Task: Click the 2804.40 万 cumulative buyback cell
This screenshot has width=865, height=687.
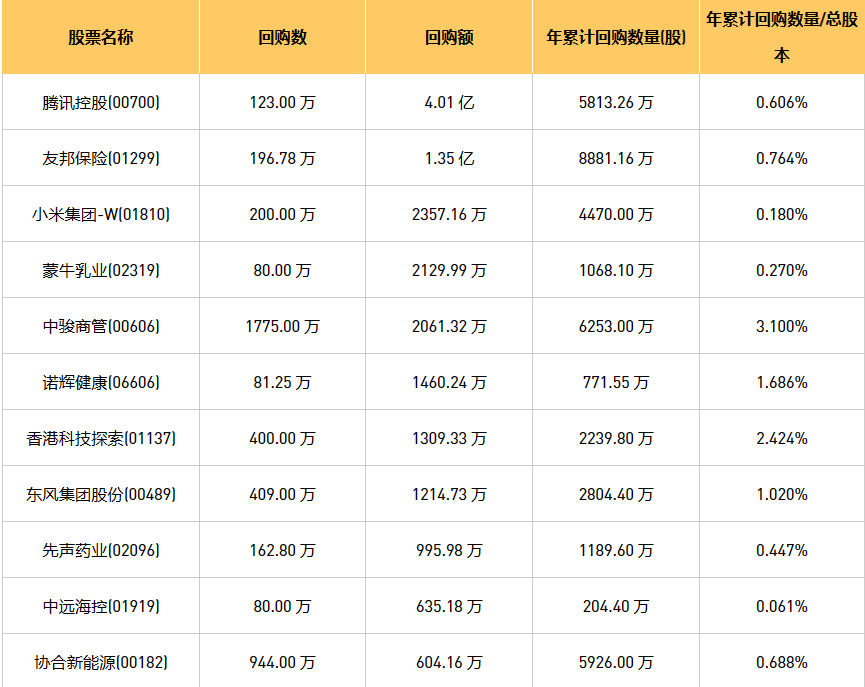Action: (616, 494)
